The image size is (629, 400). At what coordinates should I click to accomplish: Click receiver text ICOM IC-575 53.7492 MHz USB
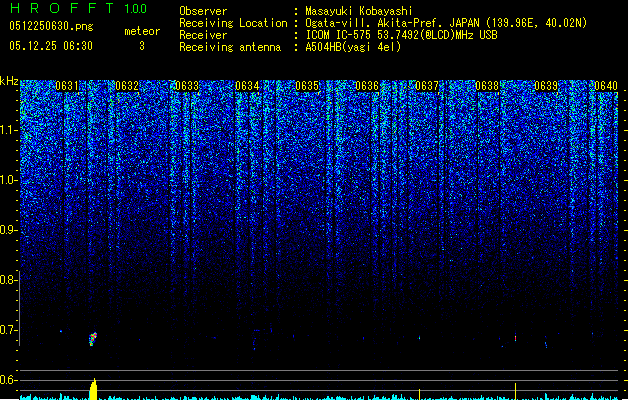coord(401,35)
